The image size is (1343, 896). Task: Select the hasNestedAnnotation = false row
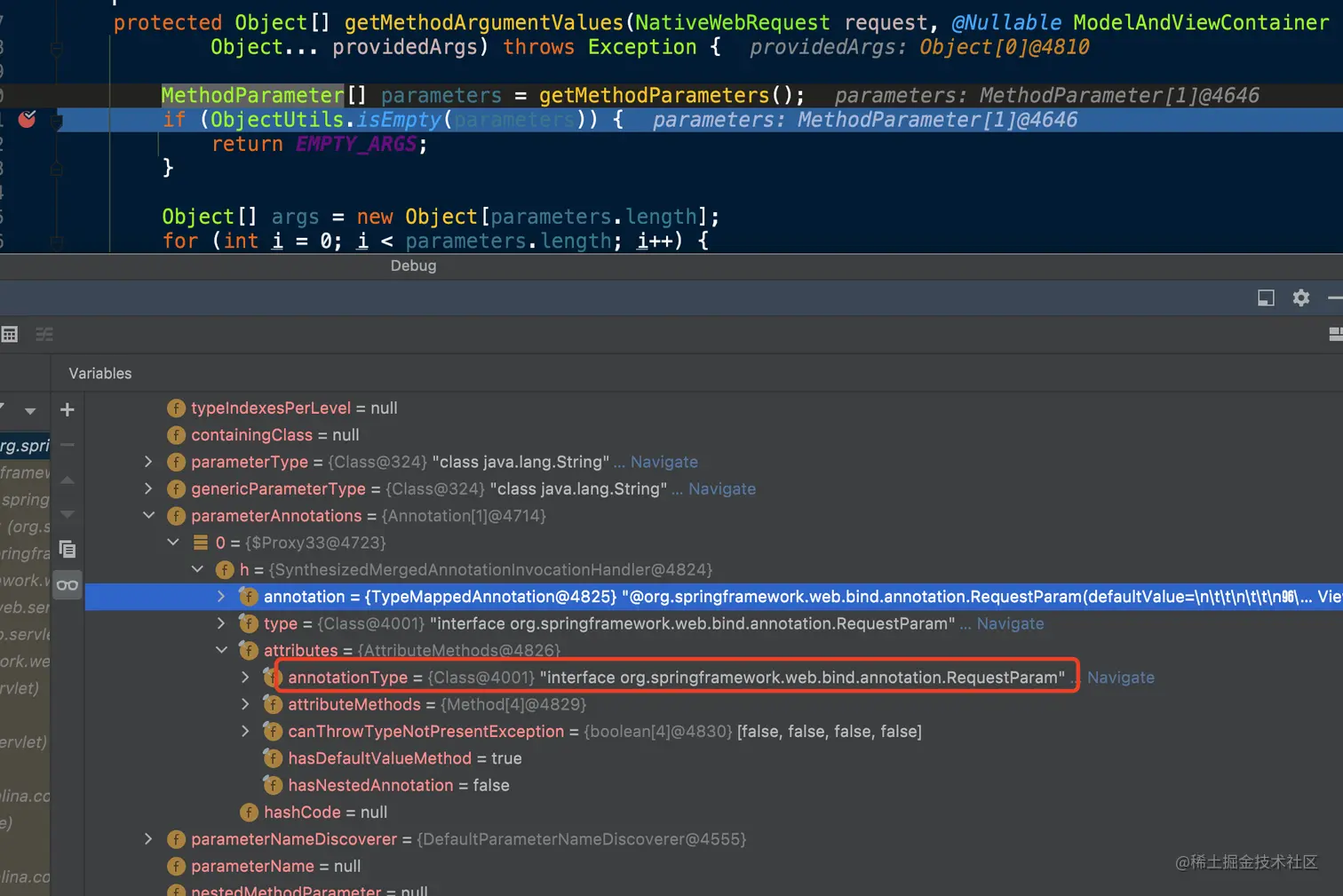398,785
